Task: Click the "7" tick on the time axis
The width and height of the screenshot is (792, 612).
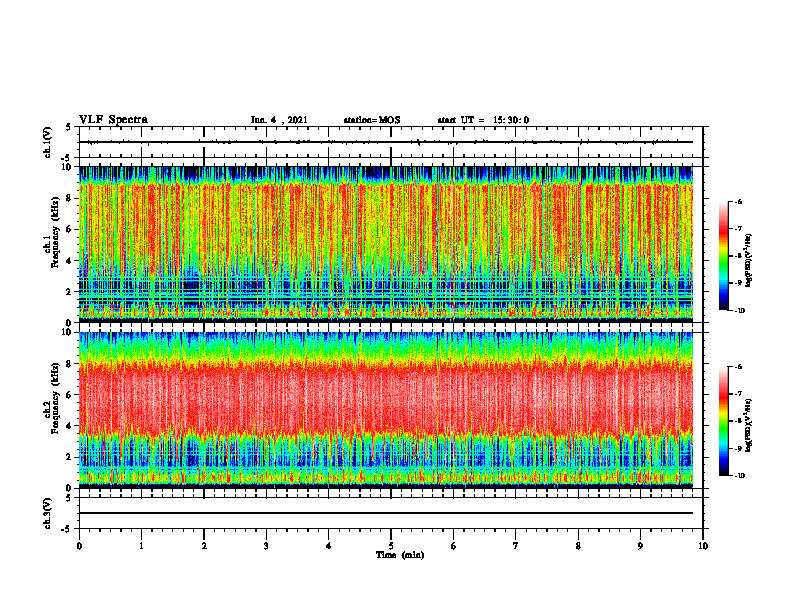Action: tap(516, 546)
